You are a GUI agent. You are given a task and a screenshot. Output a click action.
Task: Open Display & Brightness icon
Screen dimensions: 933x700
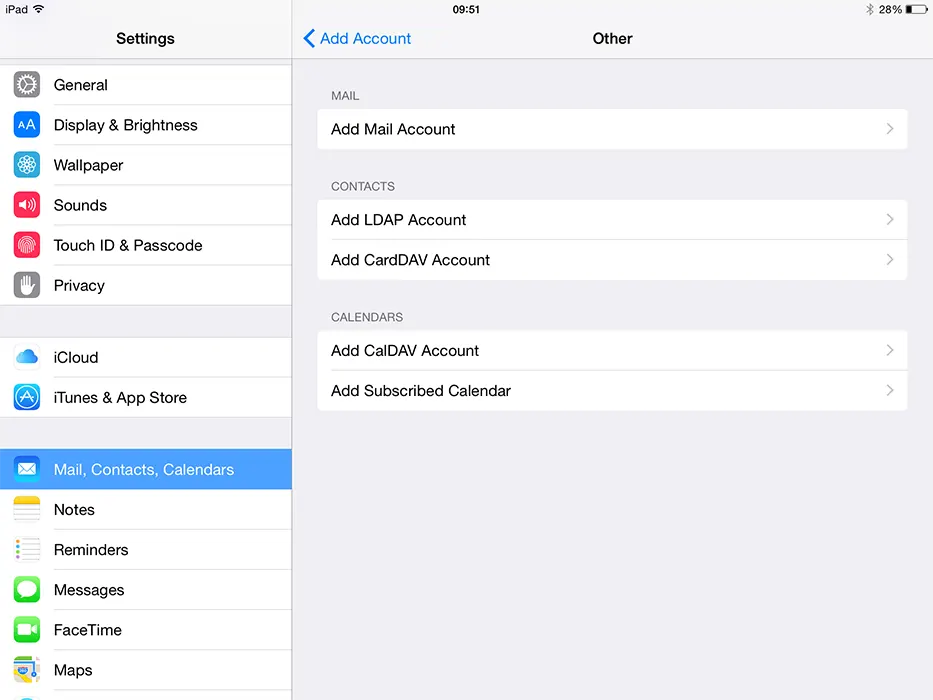(27, 125)
